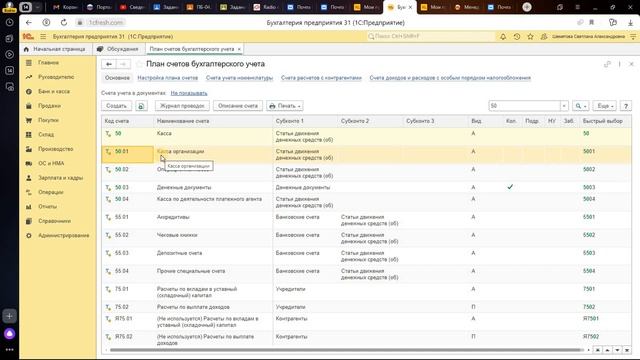Open Счета учета номенклатуры link
Screen dimensions: 640x360
(x=239, y=78)
